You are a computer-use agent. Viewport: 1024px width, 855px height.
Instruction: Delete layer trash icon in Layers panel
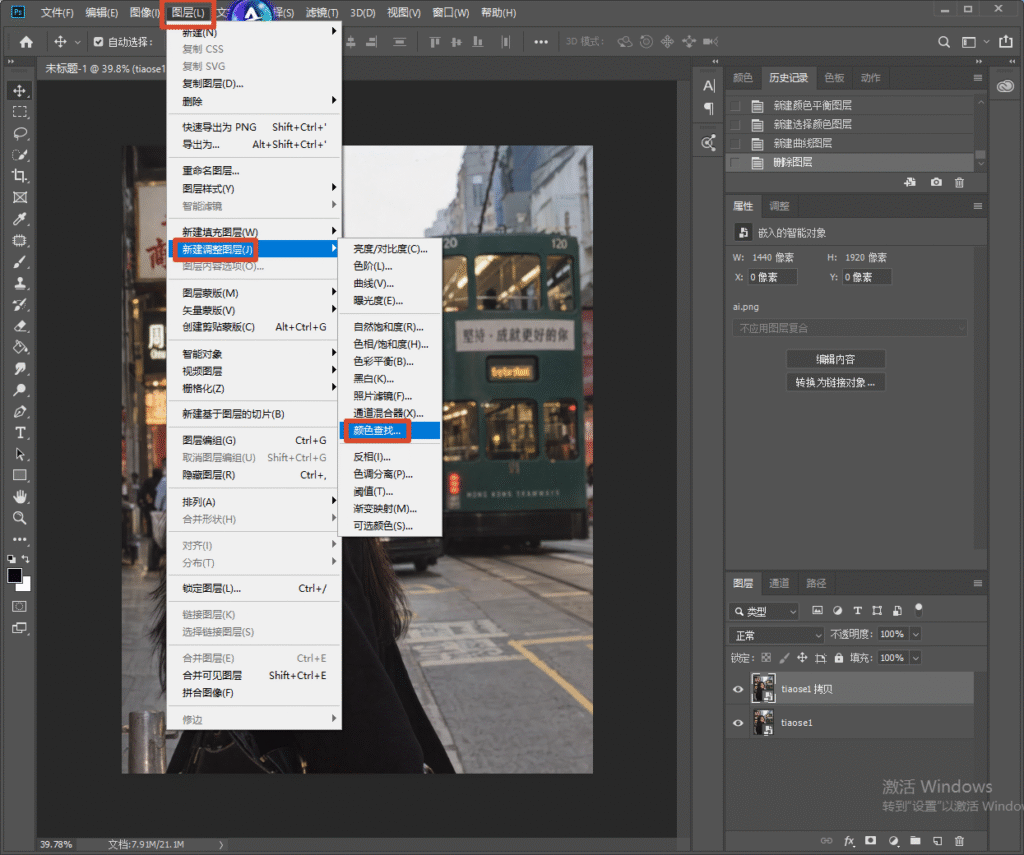959,841
